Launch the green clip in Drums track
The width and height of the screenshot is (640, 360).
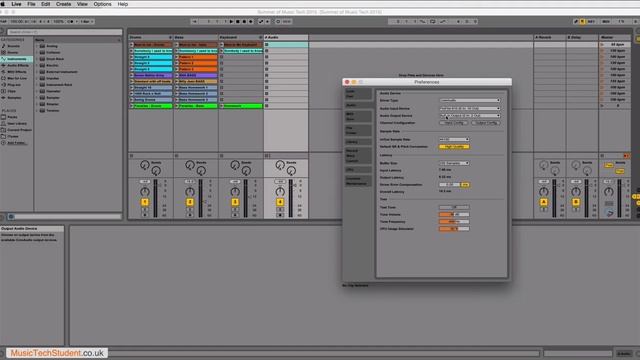131,106
